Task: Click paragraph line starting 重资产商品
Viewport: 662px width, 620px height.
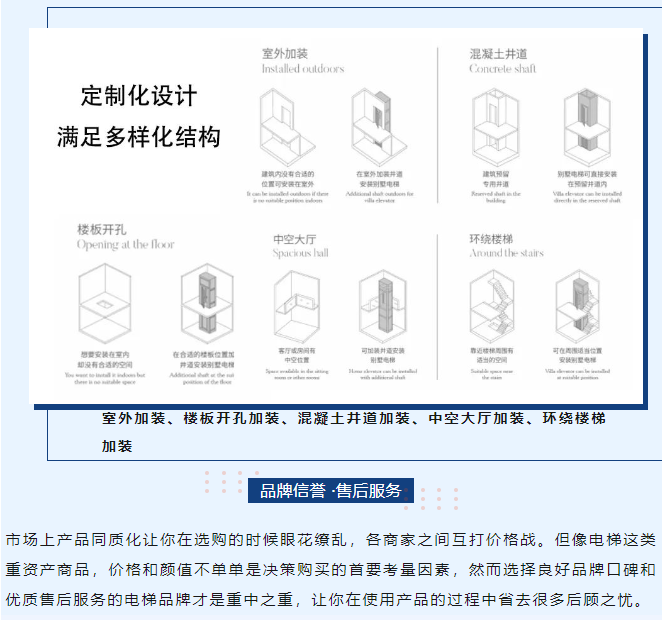Action: (x=331, y=570)
